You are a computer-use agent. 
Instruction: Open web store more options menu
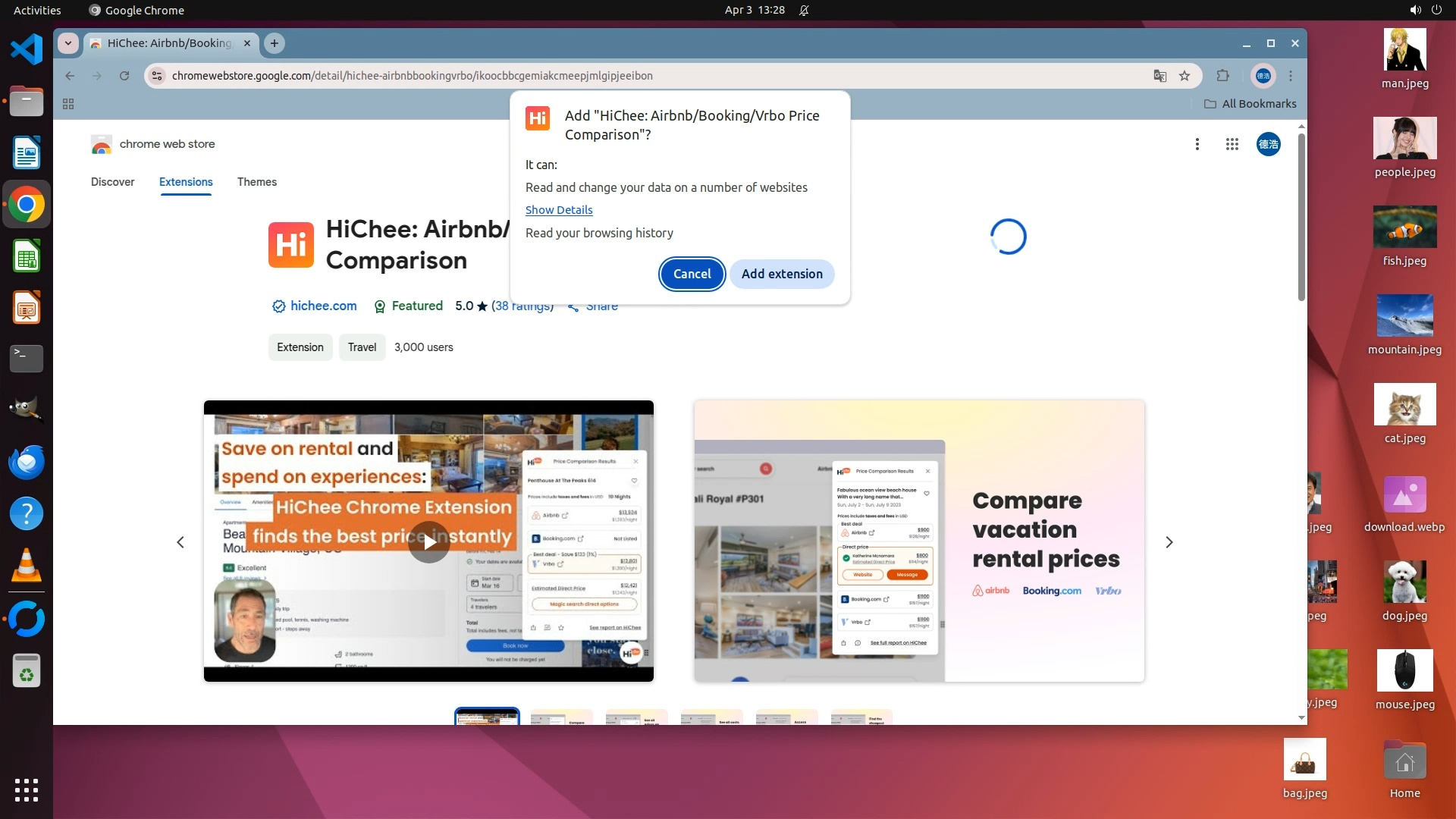[1197, 144]
